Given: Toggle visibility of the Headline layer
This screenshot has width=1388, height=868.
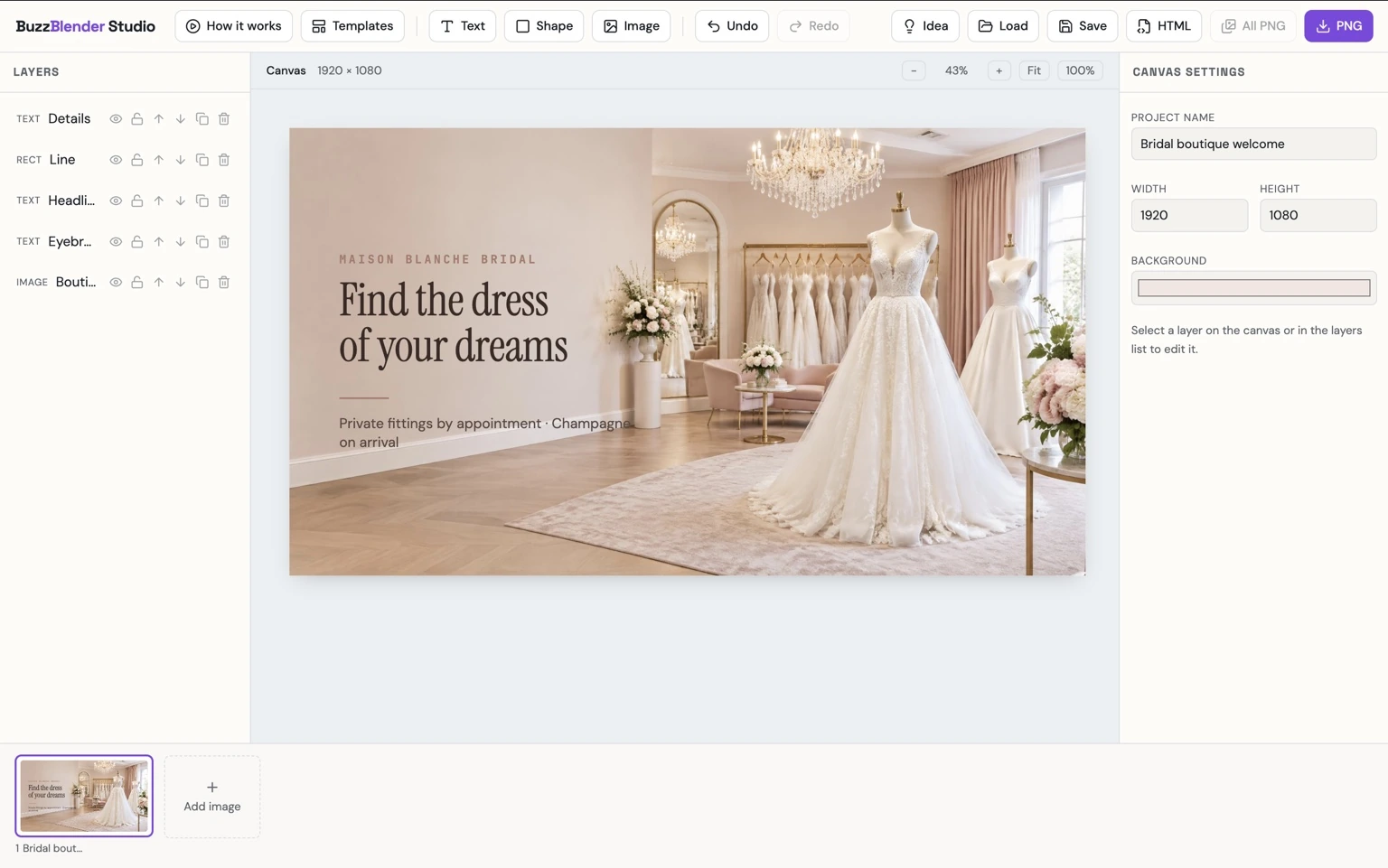Looking at the screenshot, I should pos(116,201).
